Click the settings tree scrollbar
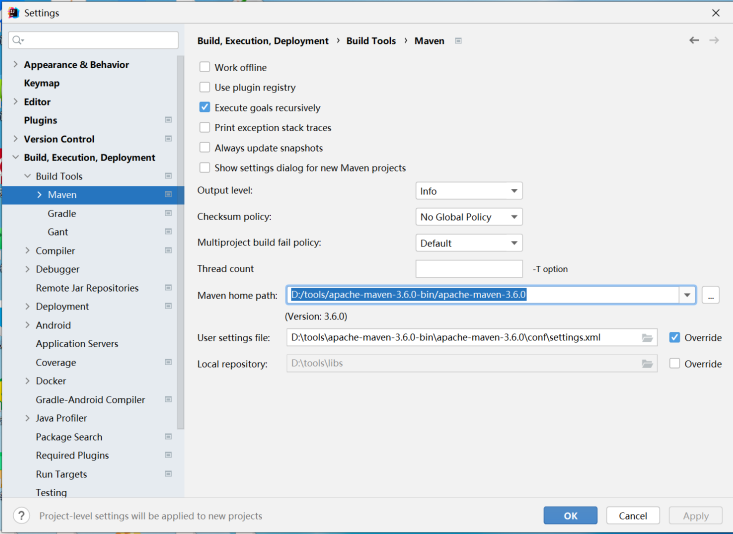The height and width of the screenshot is (534, 733). coord(180,242)
